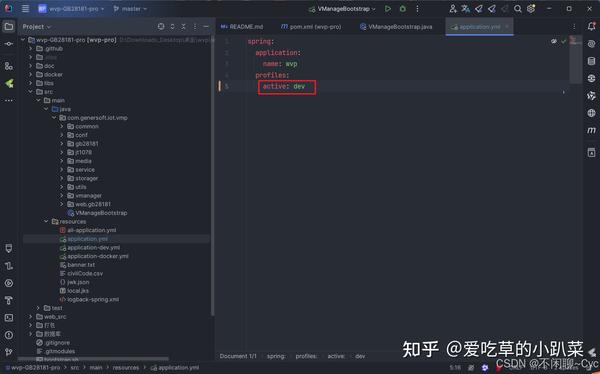
Task: Open the Maven tool window
Action: pos(591,130)
